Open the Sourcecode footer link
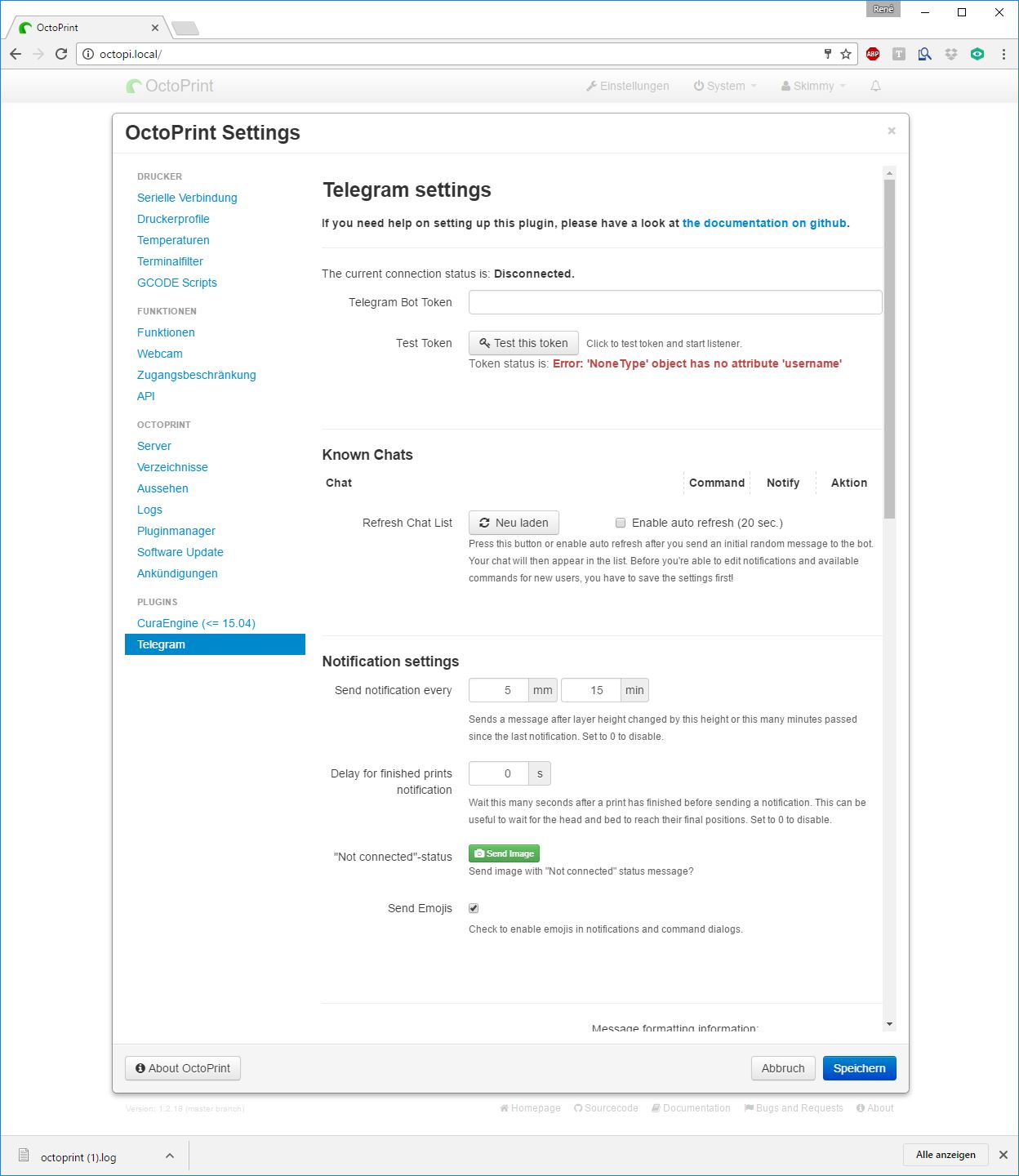The image size is (1019, 1176). (x=606, y=1108)
